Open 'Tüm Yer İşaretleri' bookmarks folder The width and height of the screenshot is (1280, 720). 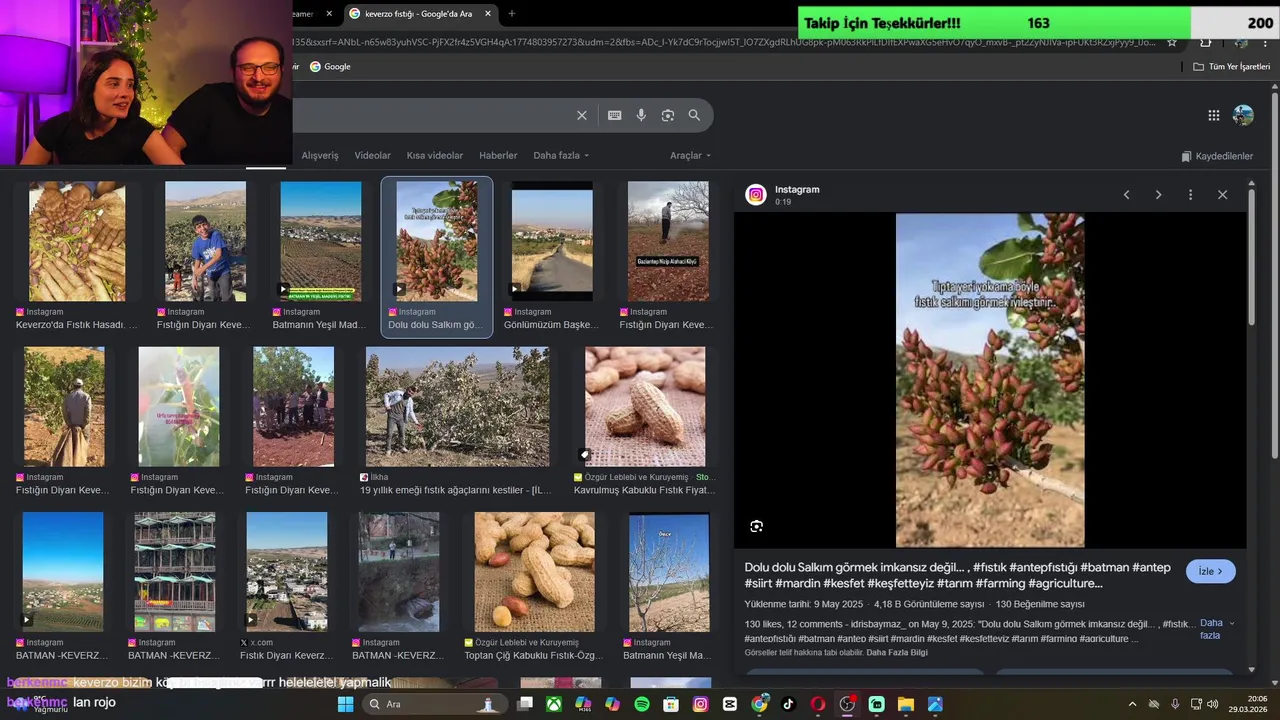coord(1232,66)
